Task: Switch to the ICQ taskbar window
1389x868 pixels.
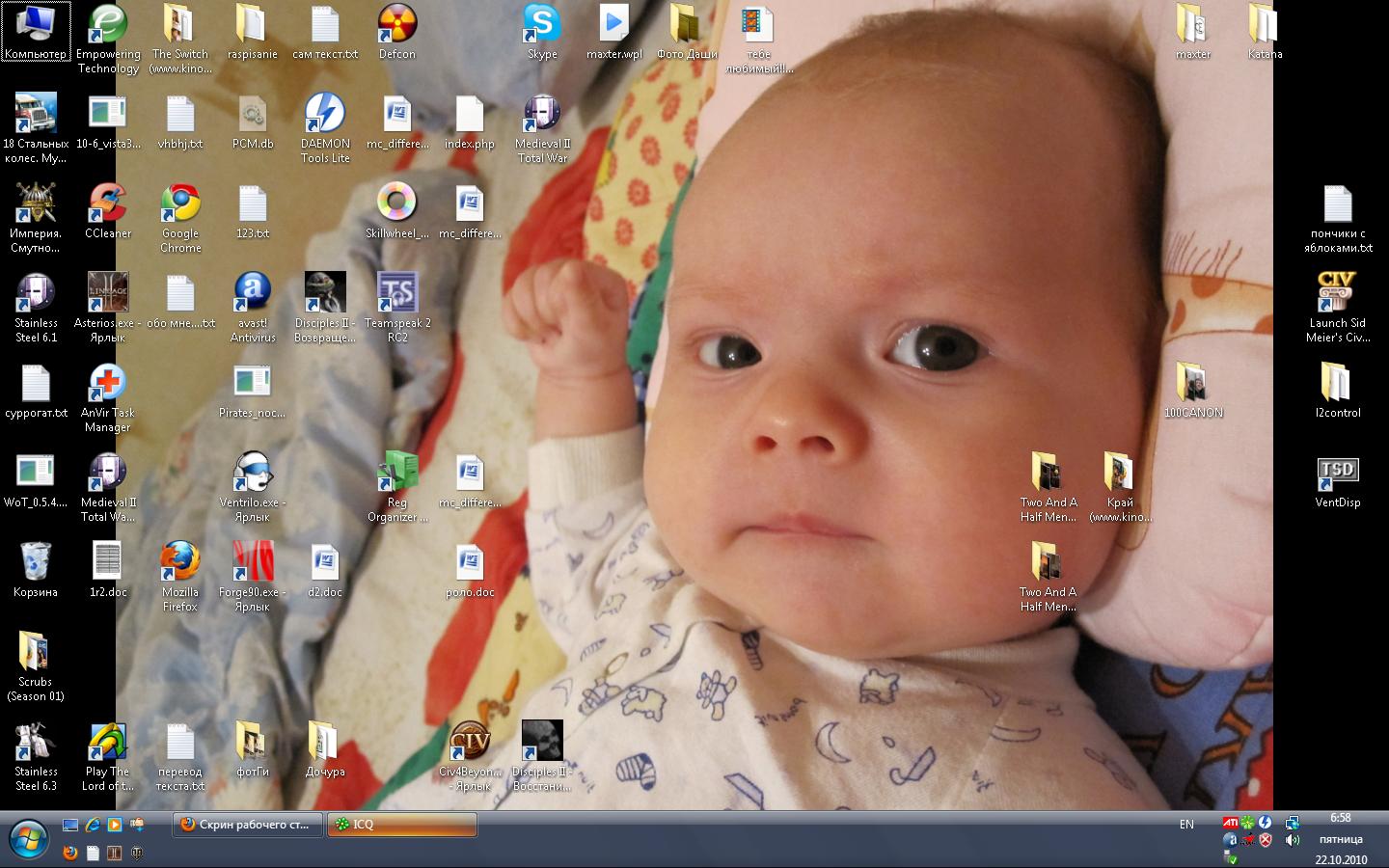Action: pos(402,825)
